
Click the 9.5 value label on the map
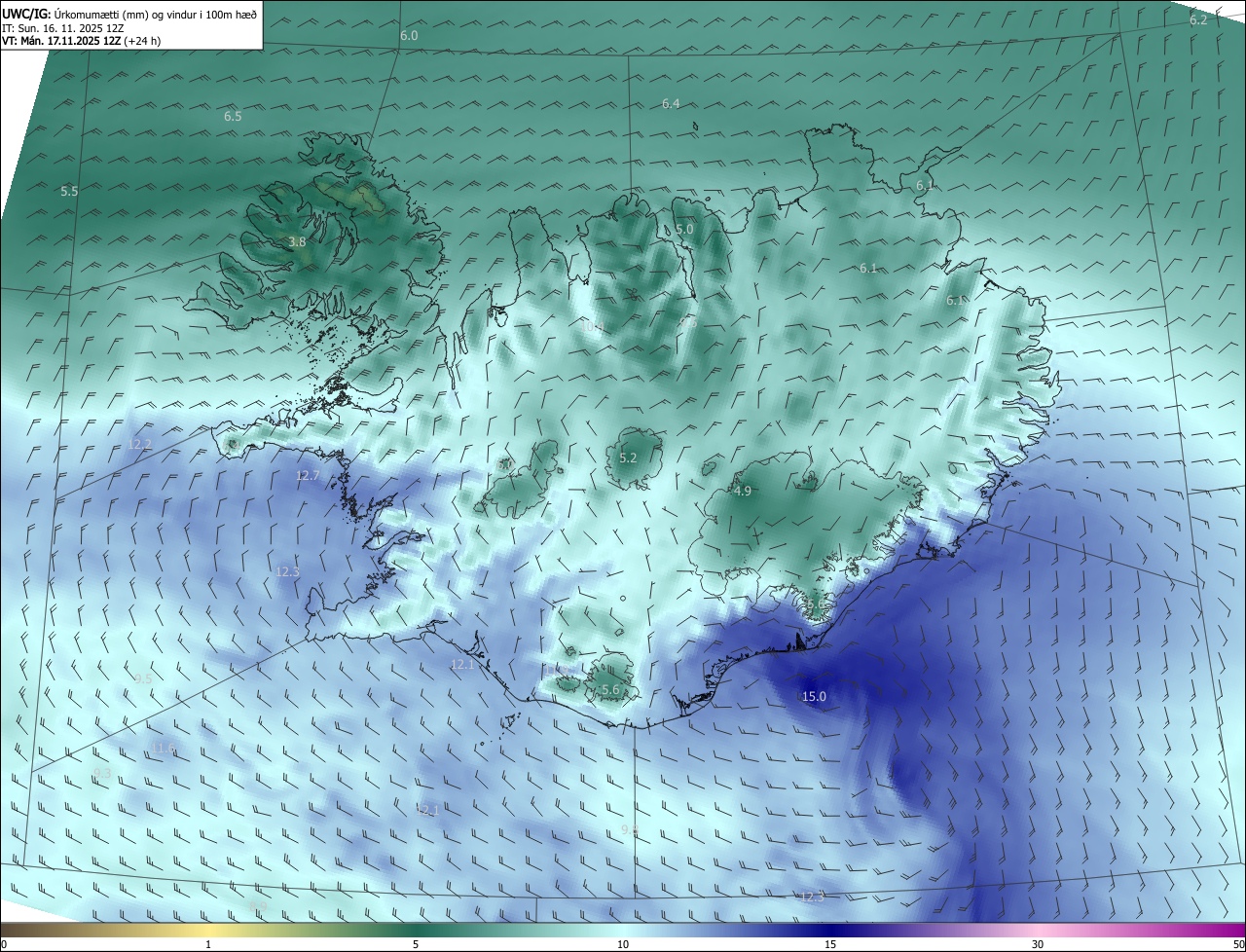(143, 679)
